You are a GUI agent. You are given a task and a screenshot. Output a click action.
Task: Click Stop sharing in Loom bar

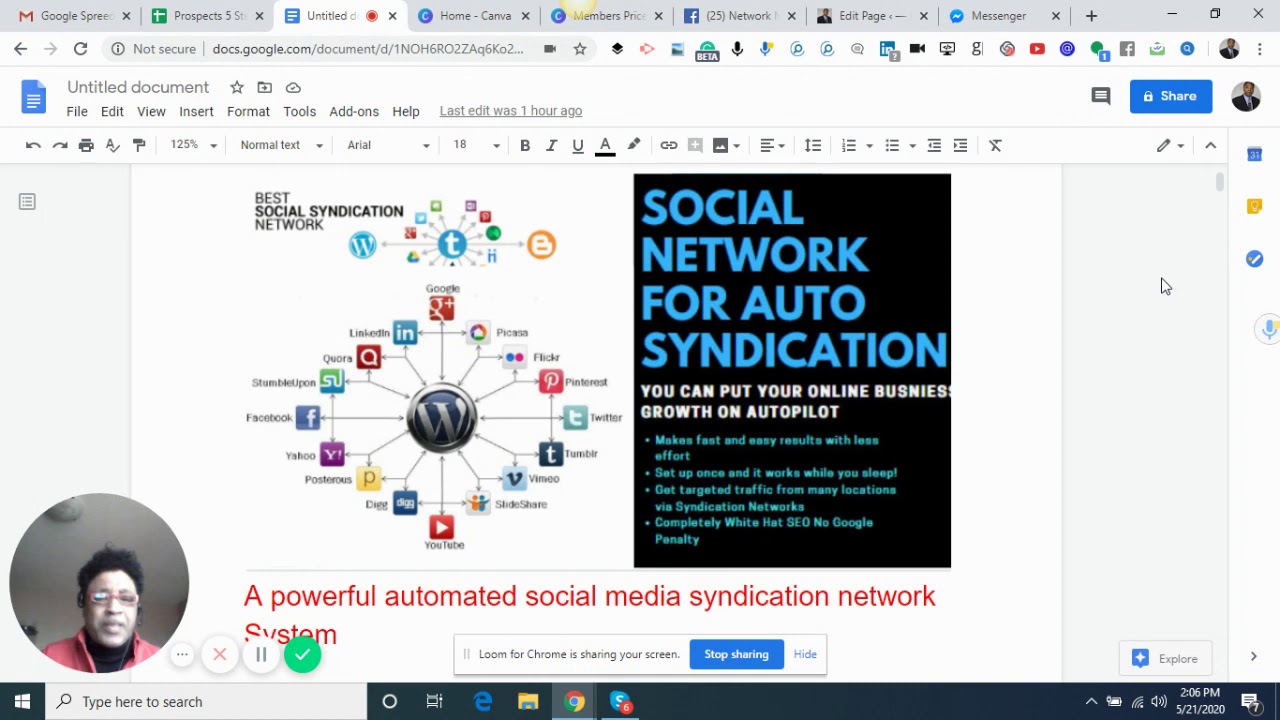pyautogui.click(x=736, y=654)
